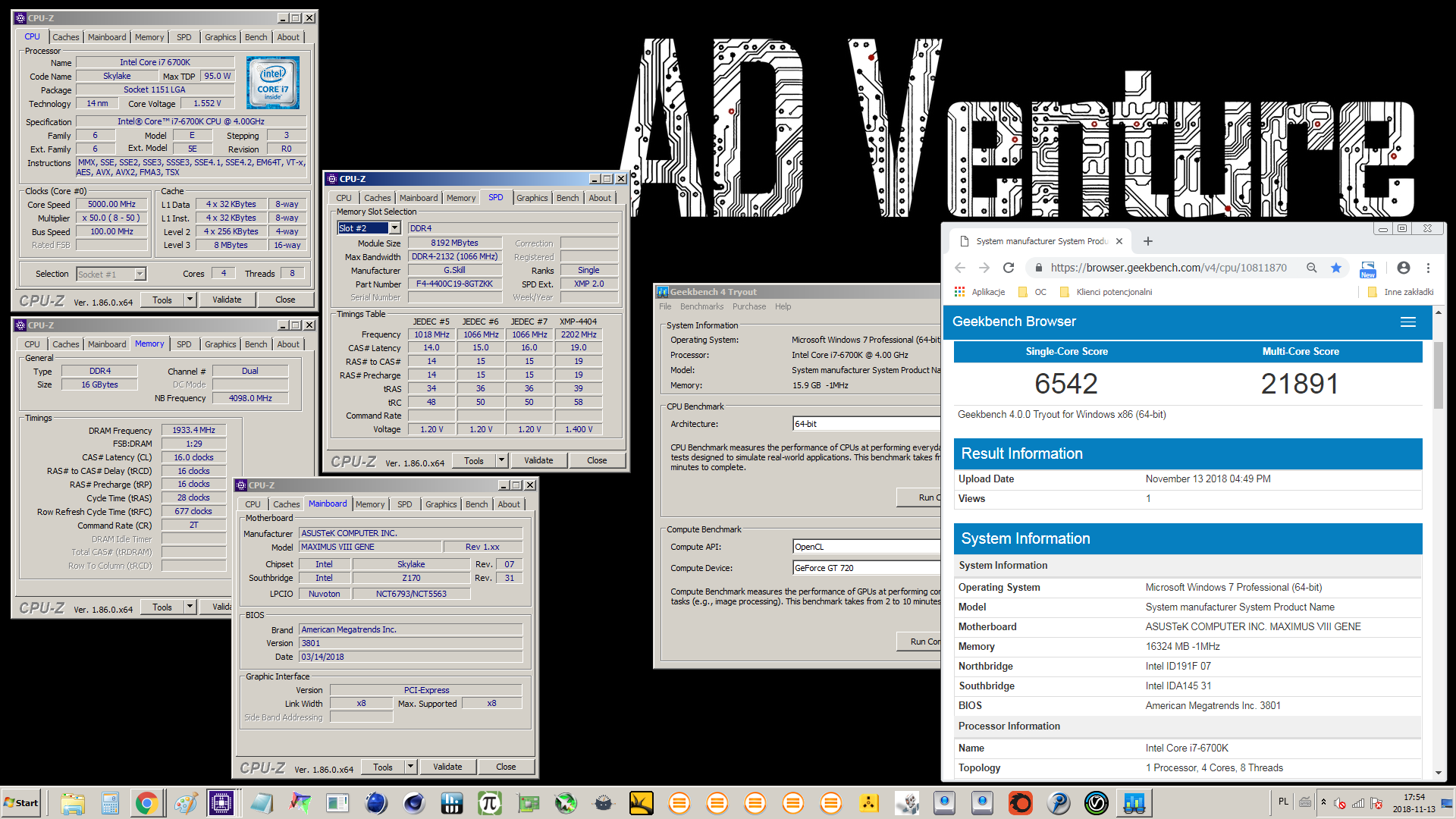
Task: Open the OC bookmarks folder
Action: [x=1033, y=292]
